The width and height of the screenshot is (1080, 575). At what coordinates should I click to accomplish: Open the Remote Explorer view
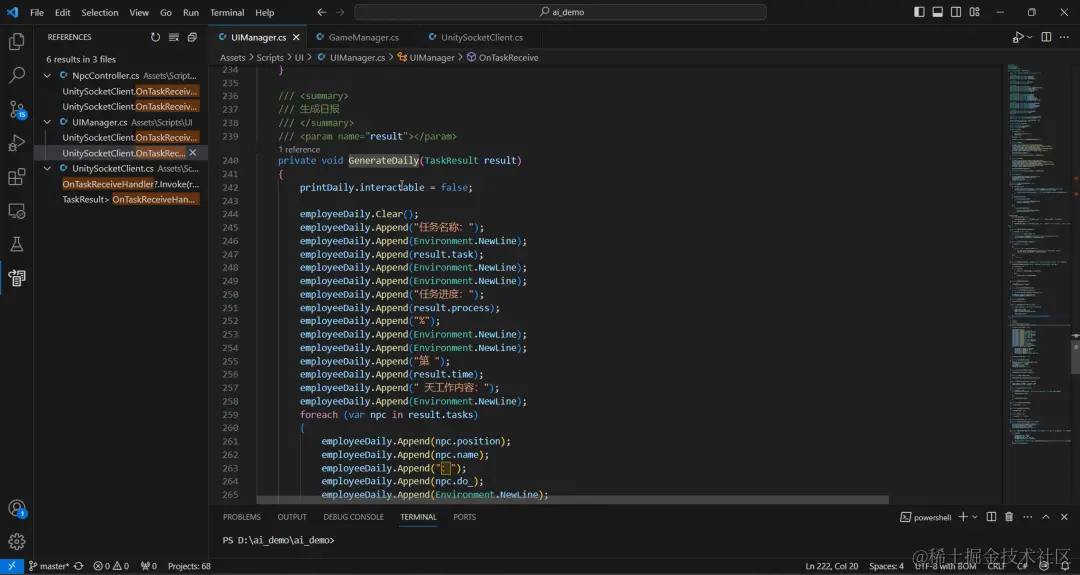17,211
